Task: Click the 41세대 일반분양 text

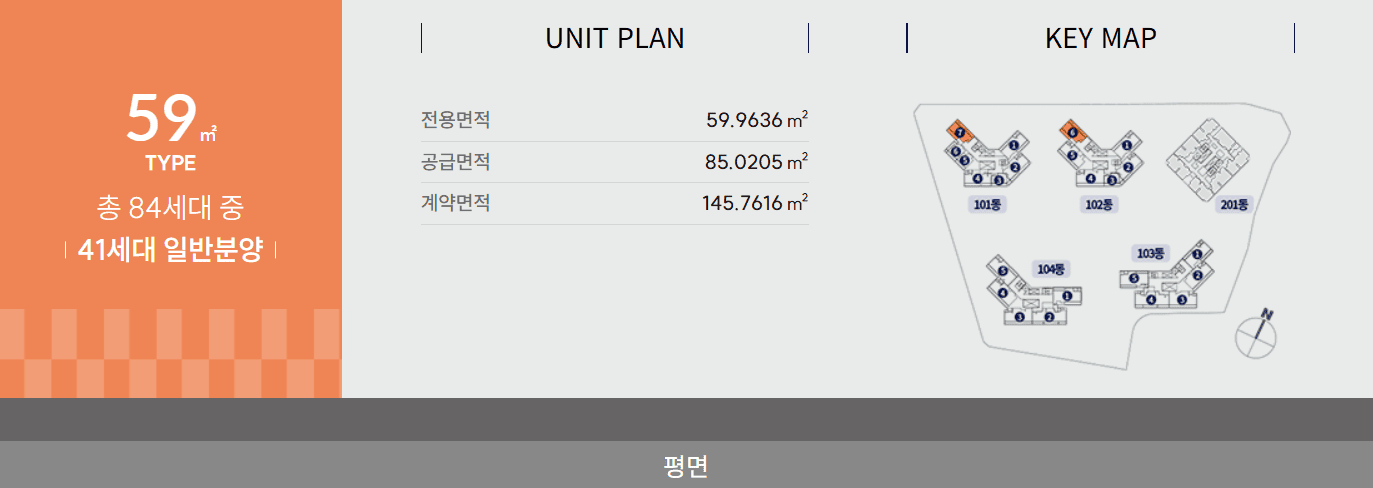Action: pos(170,250)
